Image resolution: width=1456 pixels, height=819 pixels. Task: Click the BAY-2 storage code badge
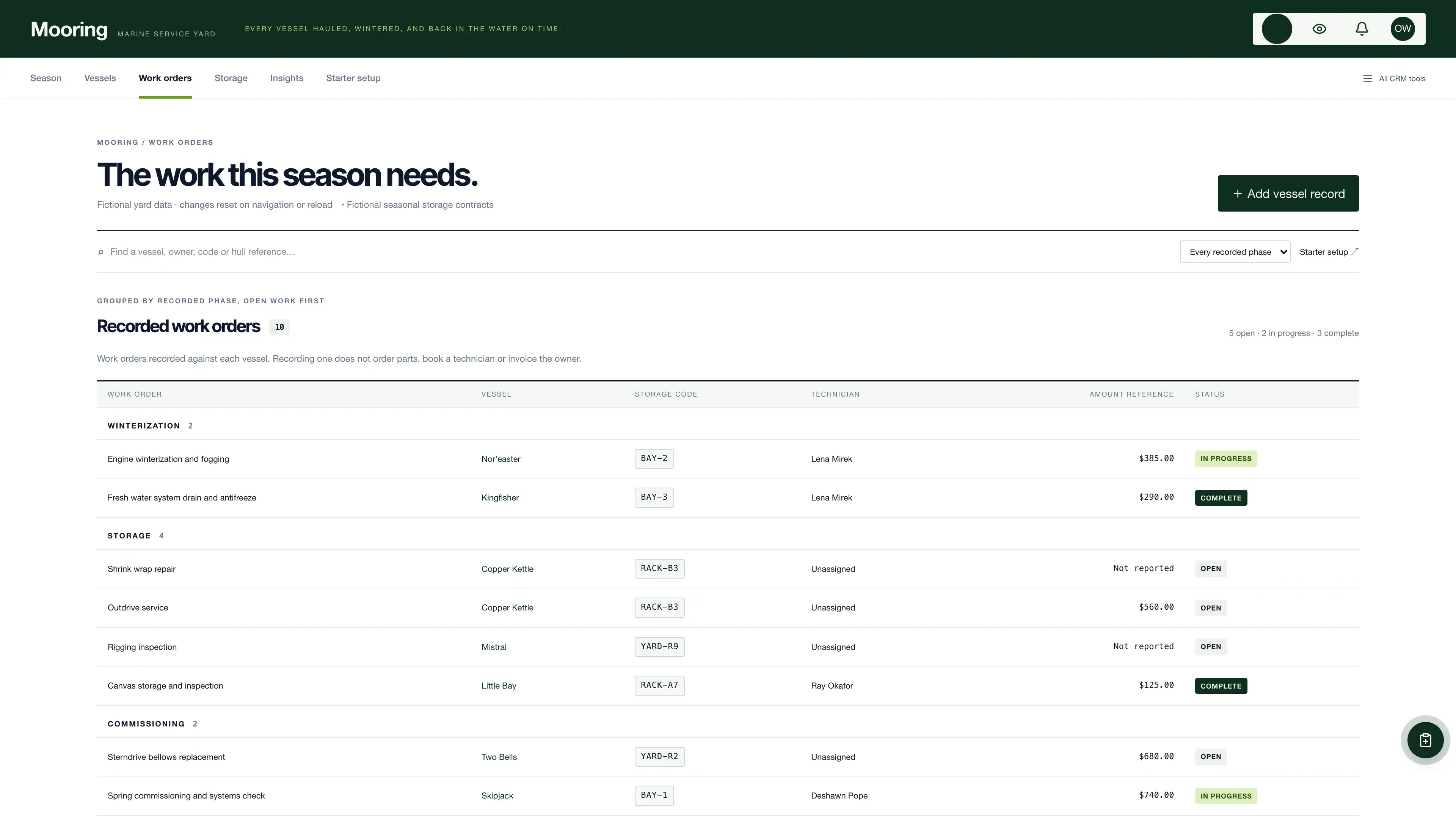[x=654, y=458]
